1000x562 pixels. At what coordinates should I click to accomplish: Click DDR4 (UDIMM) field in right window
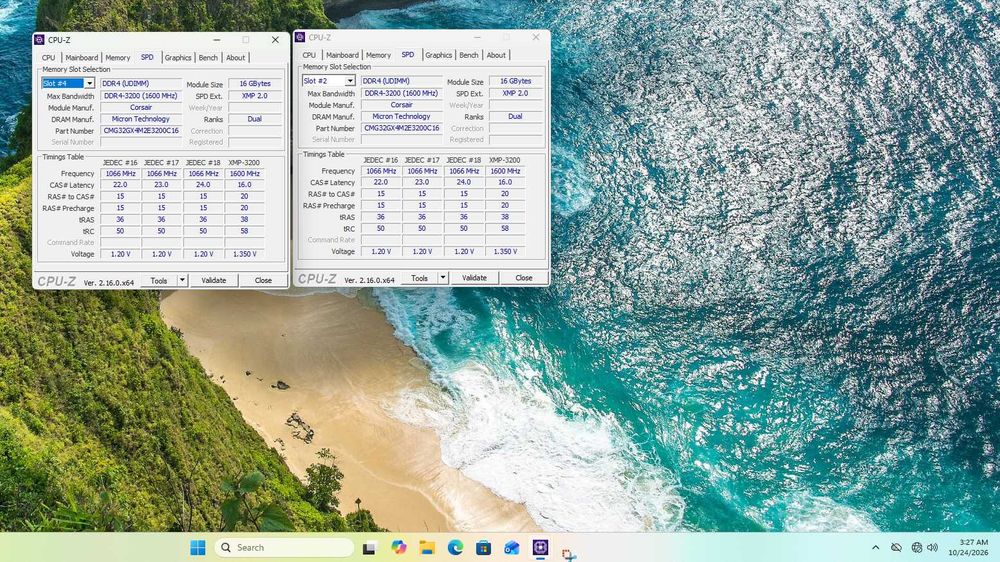(x=402, y=81)
